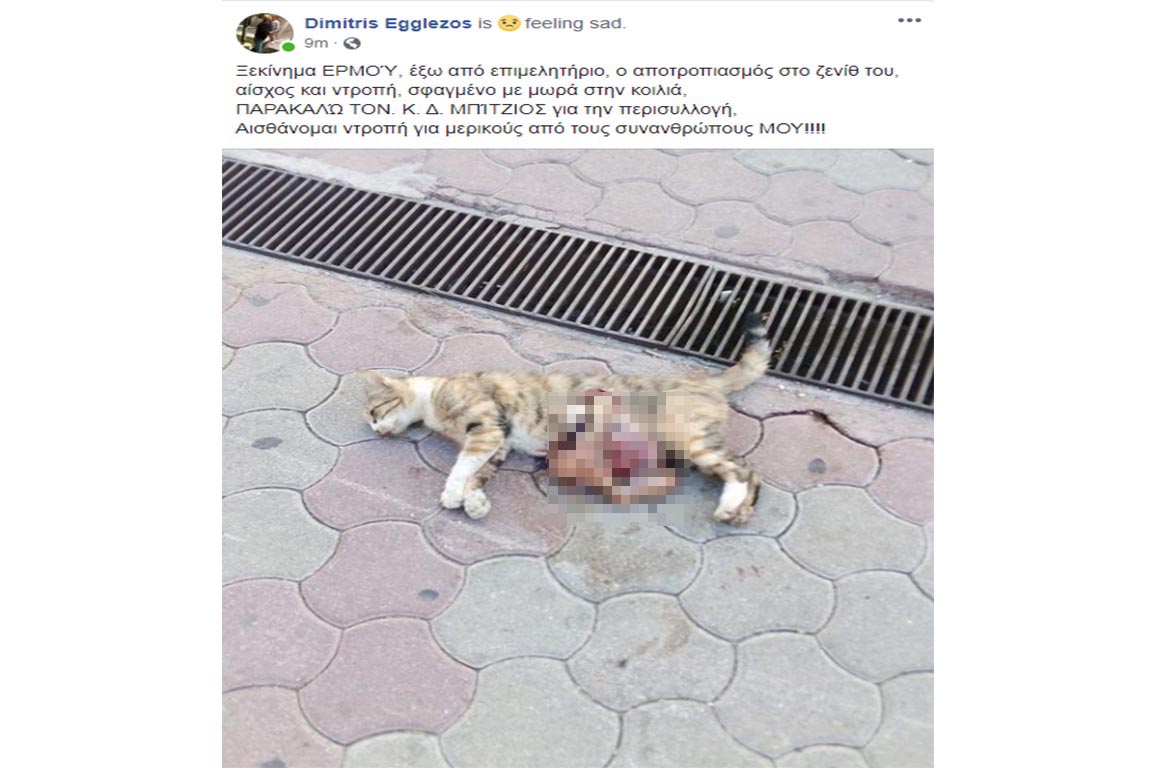Screen dimensions: 1155x768
Task: Click the blurred area of the photo
Action: (617, 453)
